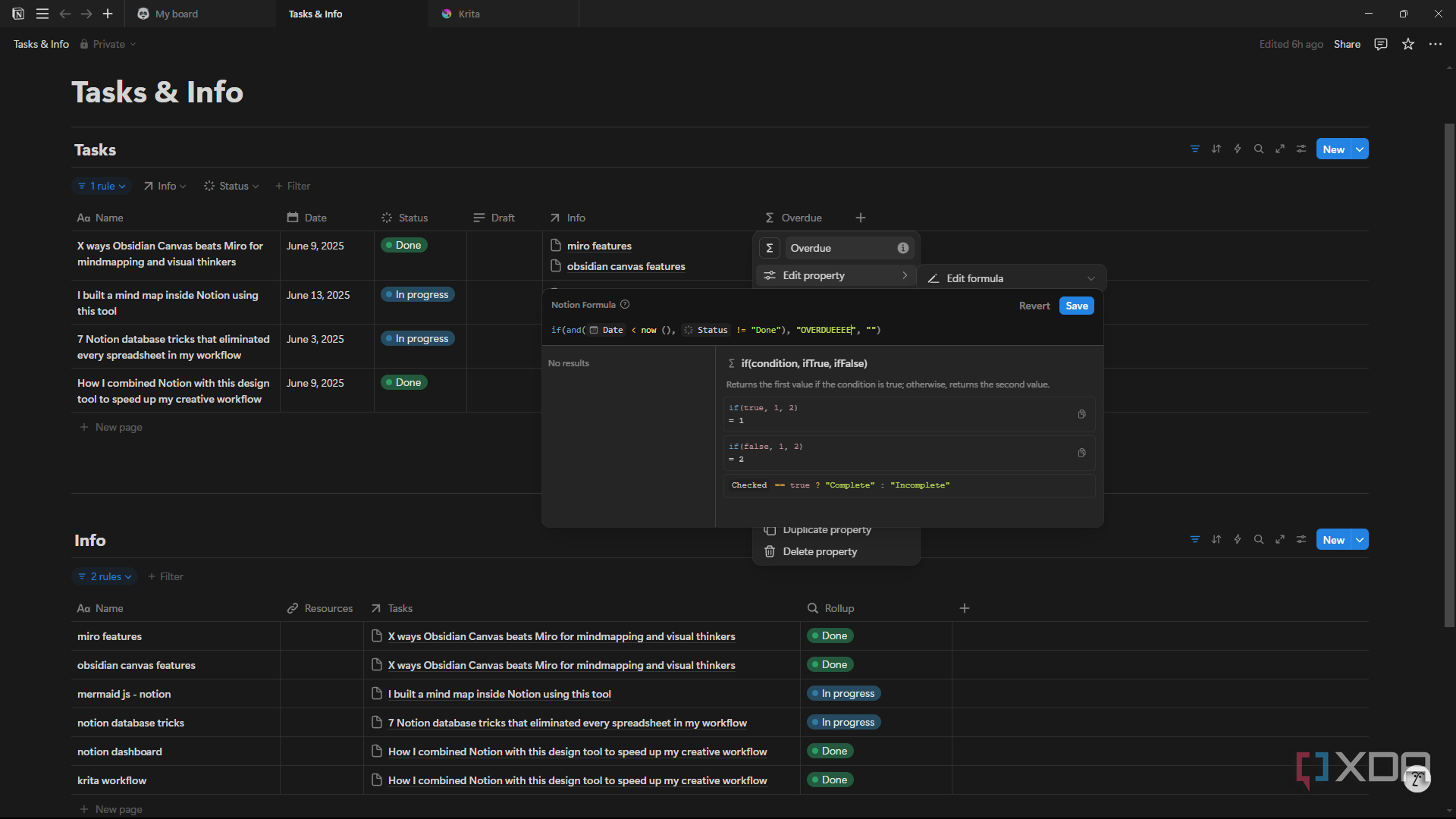Open the automations lightning icon in Tasks
Viewport: 1456px width, 819px height.
click(1238, 149)
